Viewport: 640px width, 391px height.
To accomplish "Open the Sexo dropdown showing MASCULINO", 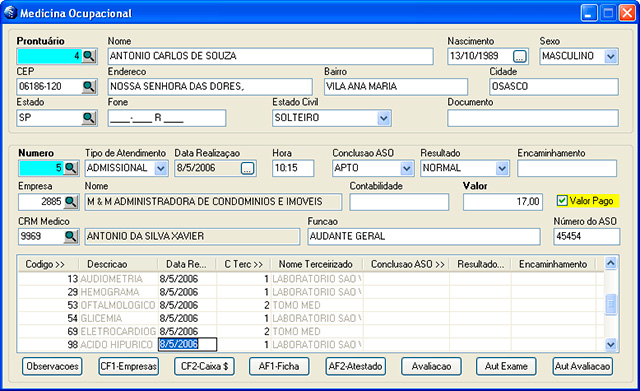I will point(611,56).
